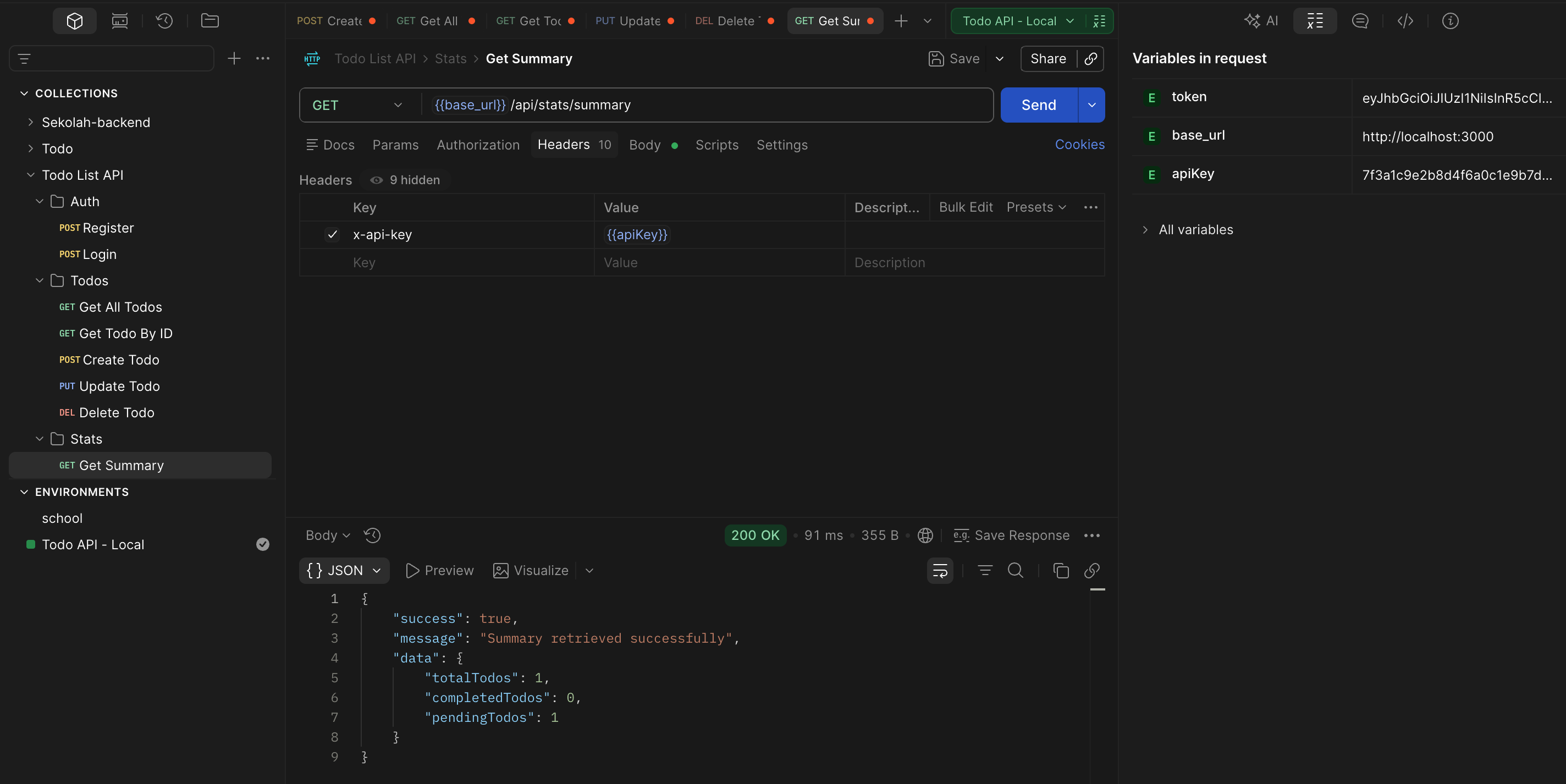Open the Visualize options chevron
Image resolution: width=1566 pixels, height=784 pixels.
(x=589, y=570)
